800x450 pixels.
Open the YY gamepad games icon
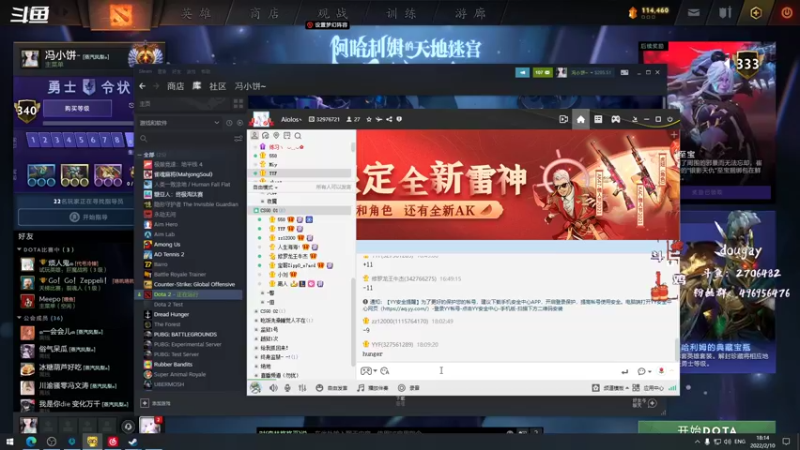pos(616,119)
